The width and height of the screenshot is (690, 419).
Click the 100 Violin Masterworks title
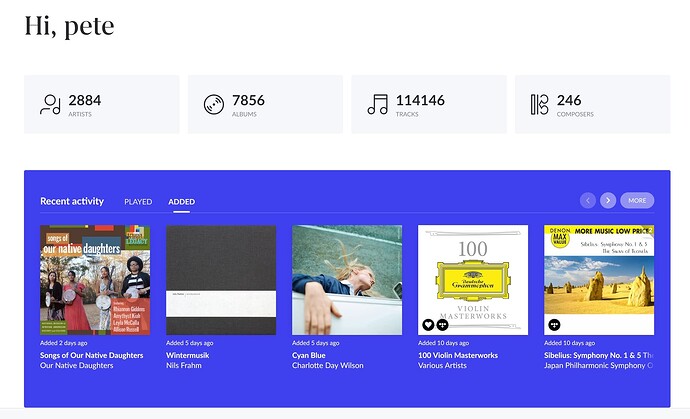coord(458,355)
